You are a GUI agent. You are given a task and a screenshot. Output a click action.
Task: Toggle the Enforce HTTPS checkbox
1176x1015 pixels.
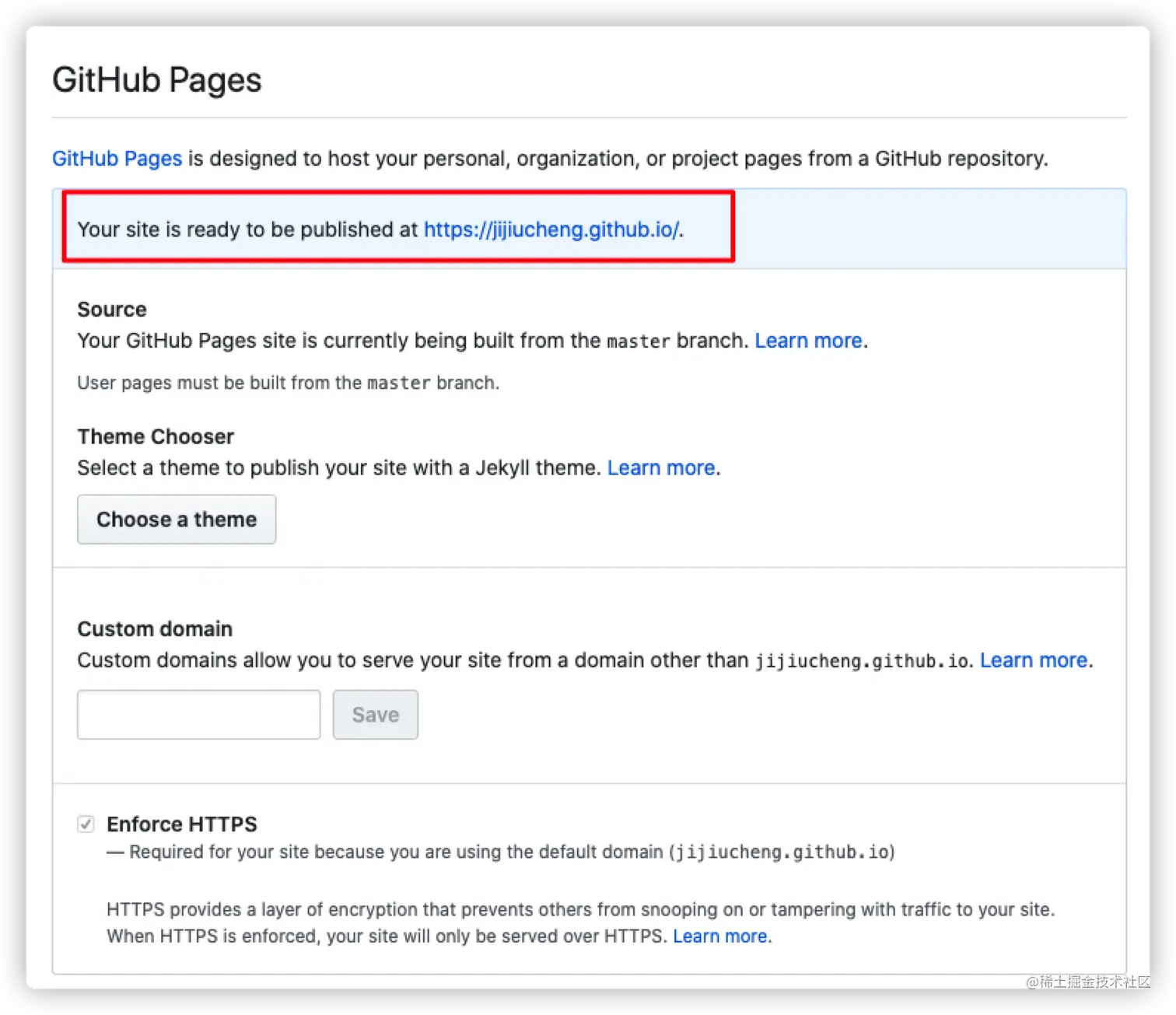(x=86, y=824)
